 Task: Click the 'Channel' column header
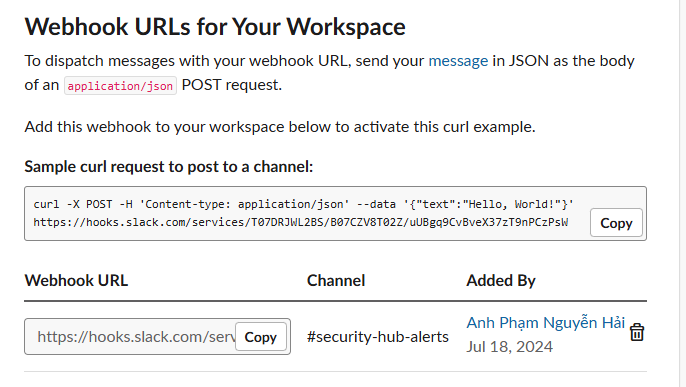coord(336,280)
